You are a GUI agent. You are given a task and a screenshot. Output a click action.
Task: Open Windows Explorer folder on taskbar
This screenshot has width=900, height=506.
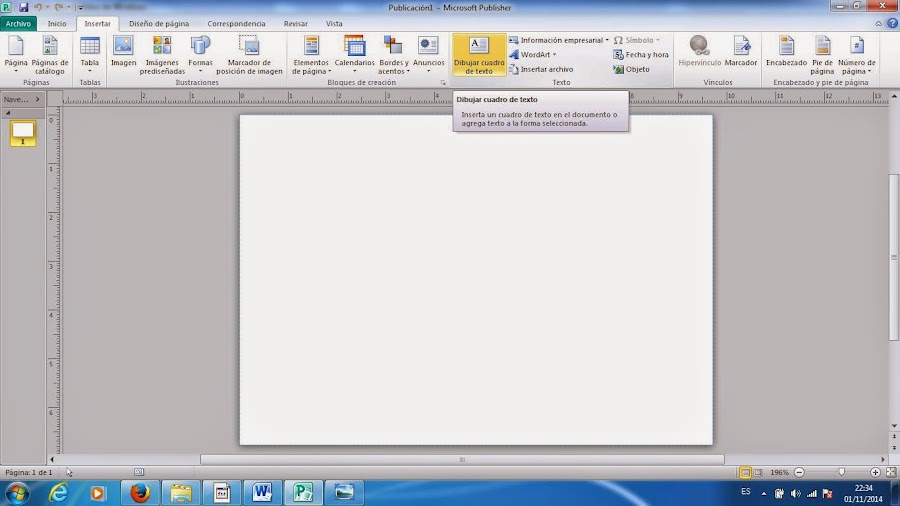click(x=181, y=493)
